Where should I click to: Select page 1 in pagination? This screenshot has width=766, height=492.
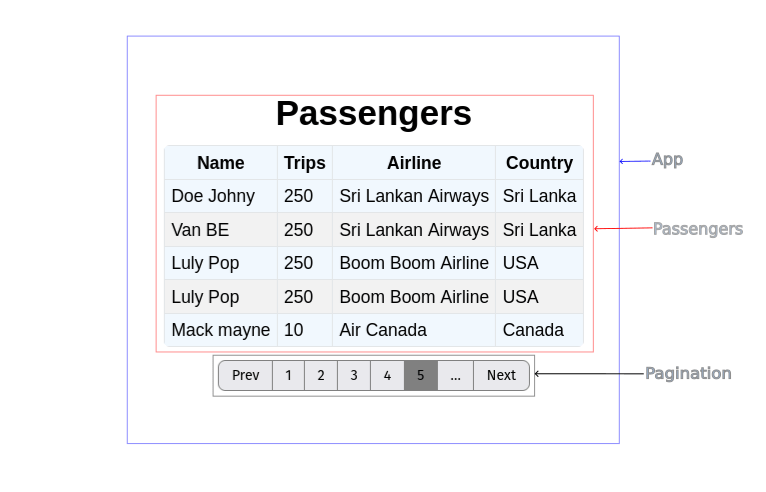click(x=289, y=375)
